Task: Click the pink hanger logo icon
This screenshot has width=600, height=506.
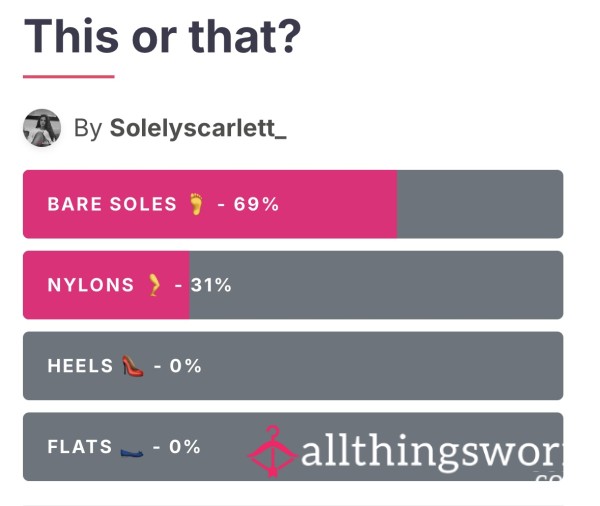Action: [x=272, y=451]
